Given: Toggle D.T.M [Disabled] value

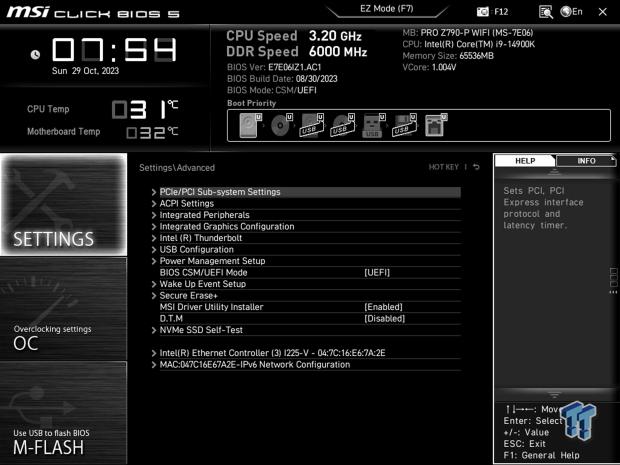Looking at the screenshot, I should [384, 318].
